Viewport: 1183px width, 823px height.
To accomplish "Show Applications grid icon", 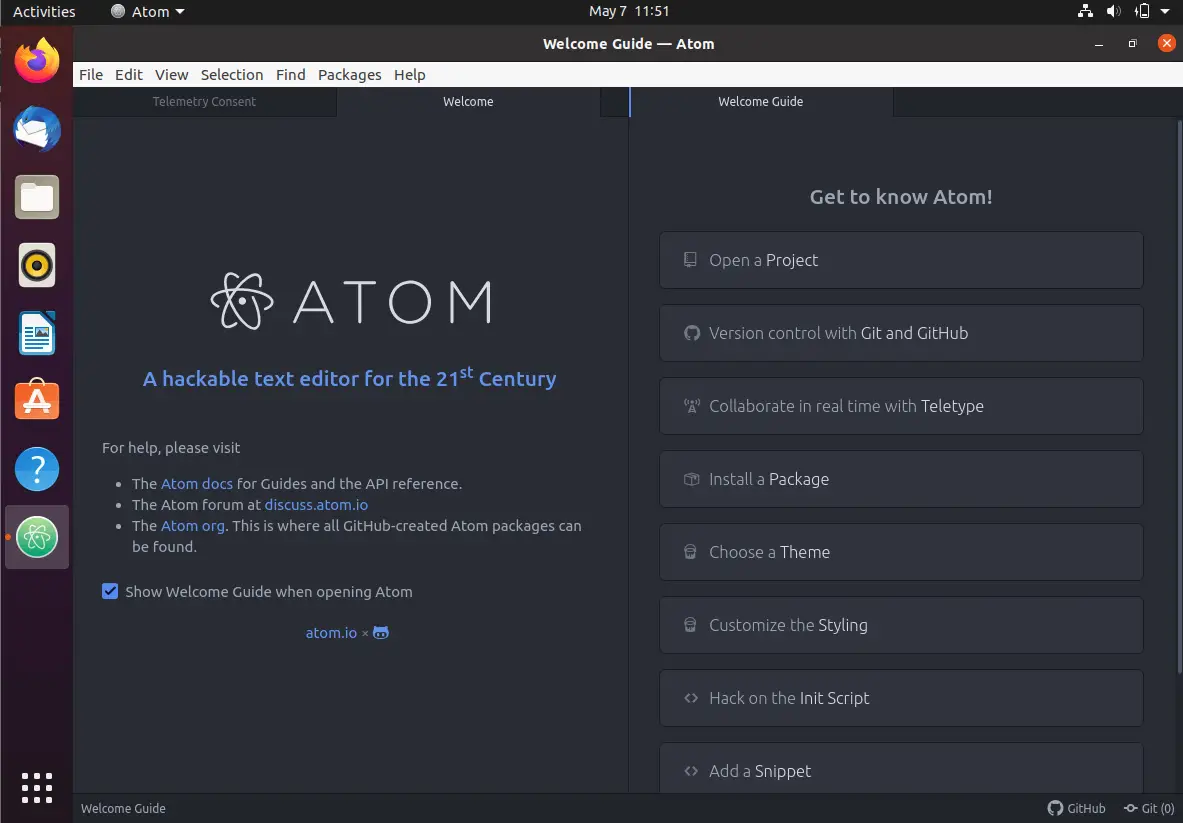I will 36,788.
